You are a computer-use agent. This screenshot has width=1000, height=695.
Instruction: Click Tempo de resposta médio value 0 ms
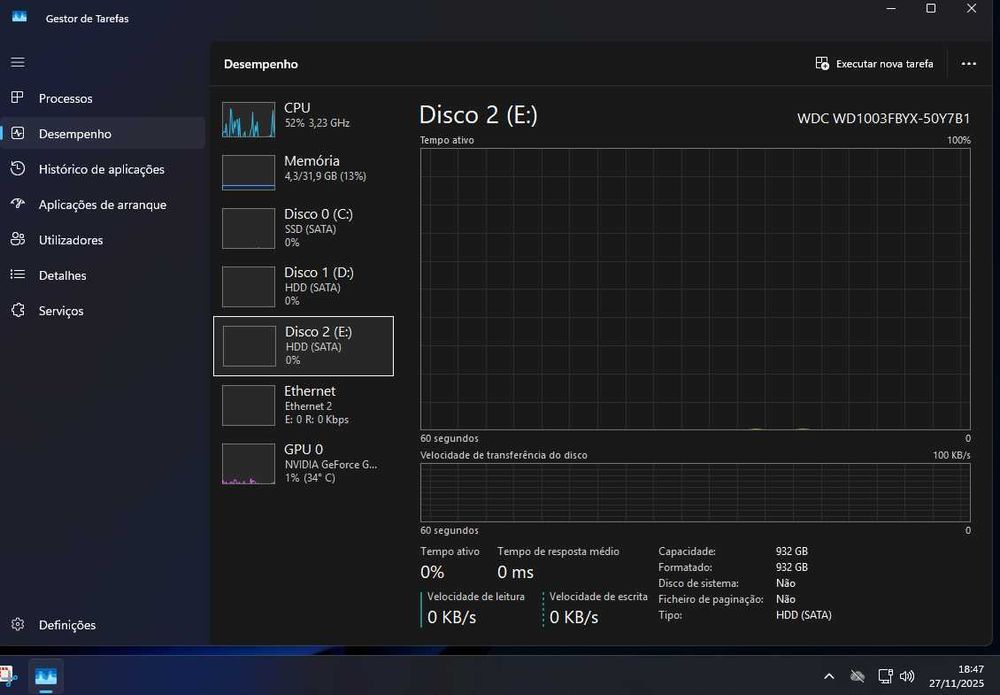515,572
